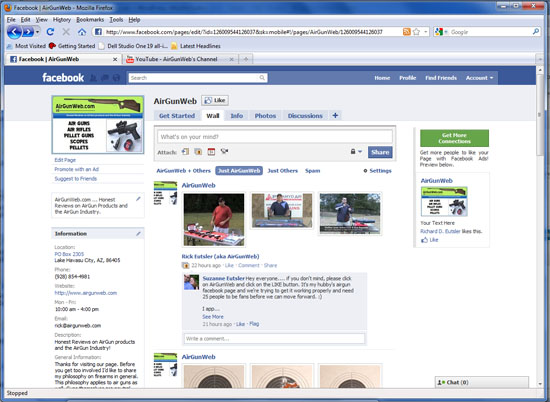Switch to the Get Started tab

pyautogui.click(x=177, y=116)
